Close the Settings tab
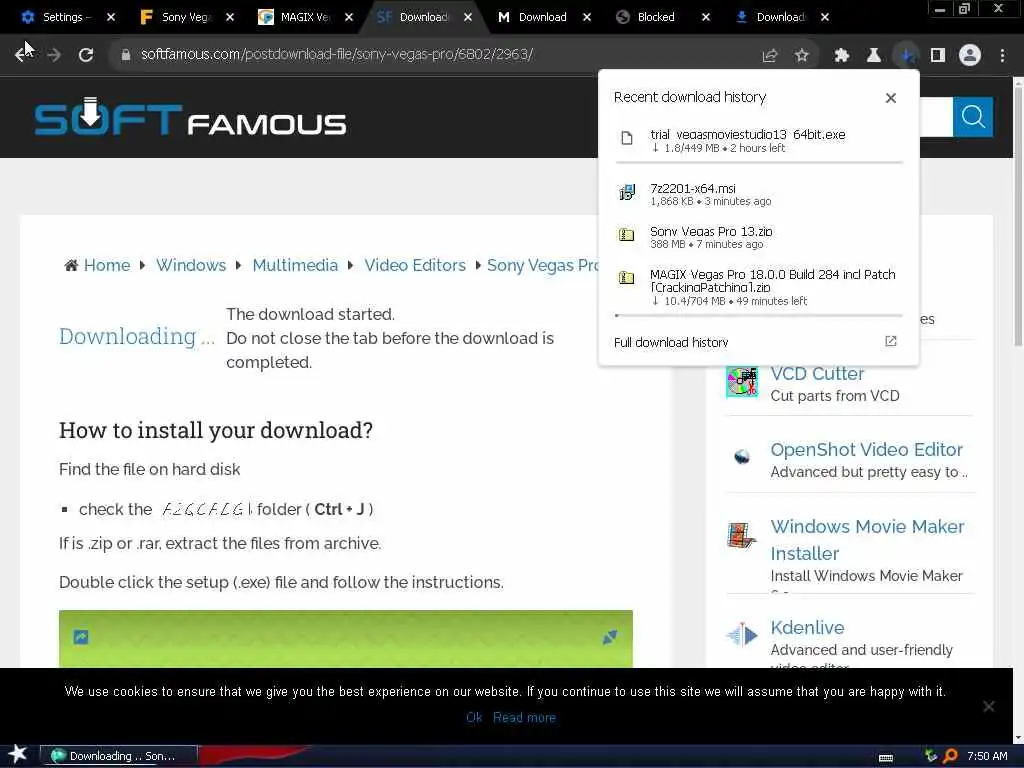The width and height of the screenshot is (1024, 768). coord(111,17)
